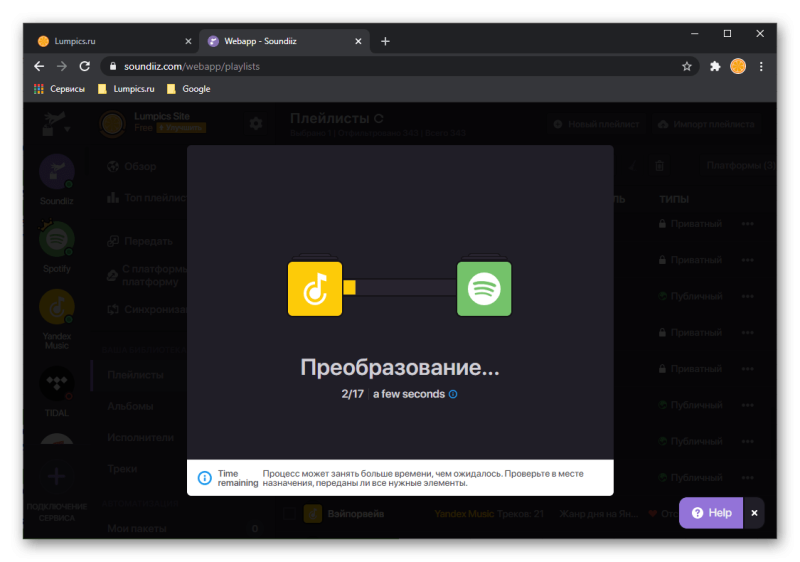Open the Обзор menu item
800x562 pixels.
click(132, 166)
